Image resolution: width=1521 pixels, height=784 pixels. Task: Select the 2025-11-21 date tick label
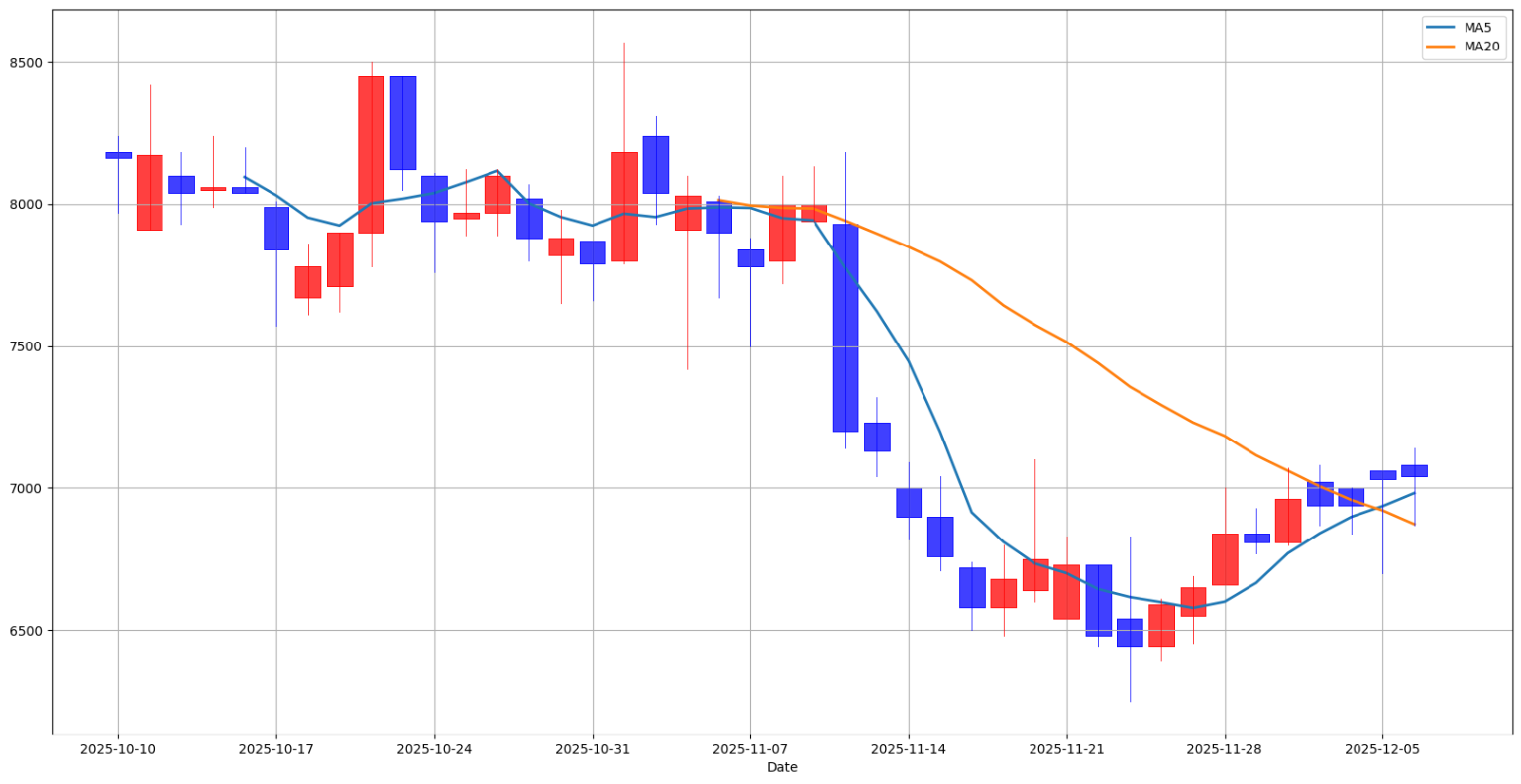click(x=1067, y=749)
